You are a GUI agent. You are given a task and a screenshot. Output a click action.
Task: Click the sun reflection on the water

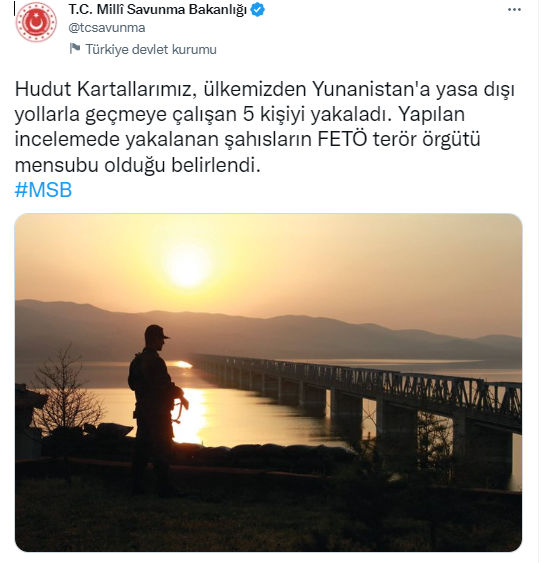point(192,415)
